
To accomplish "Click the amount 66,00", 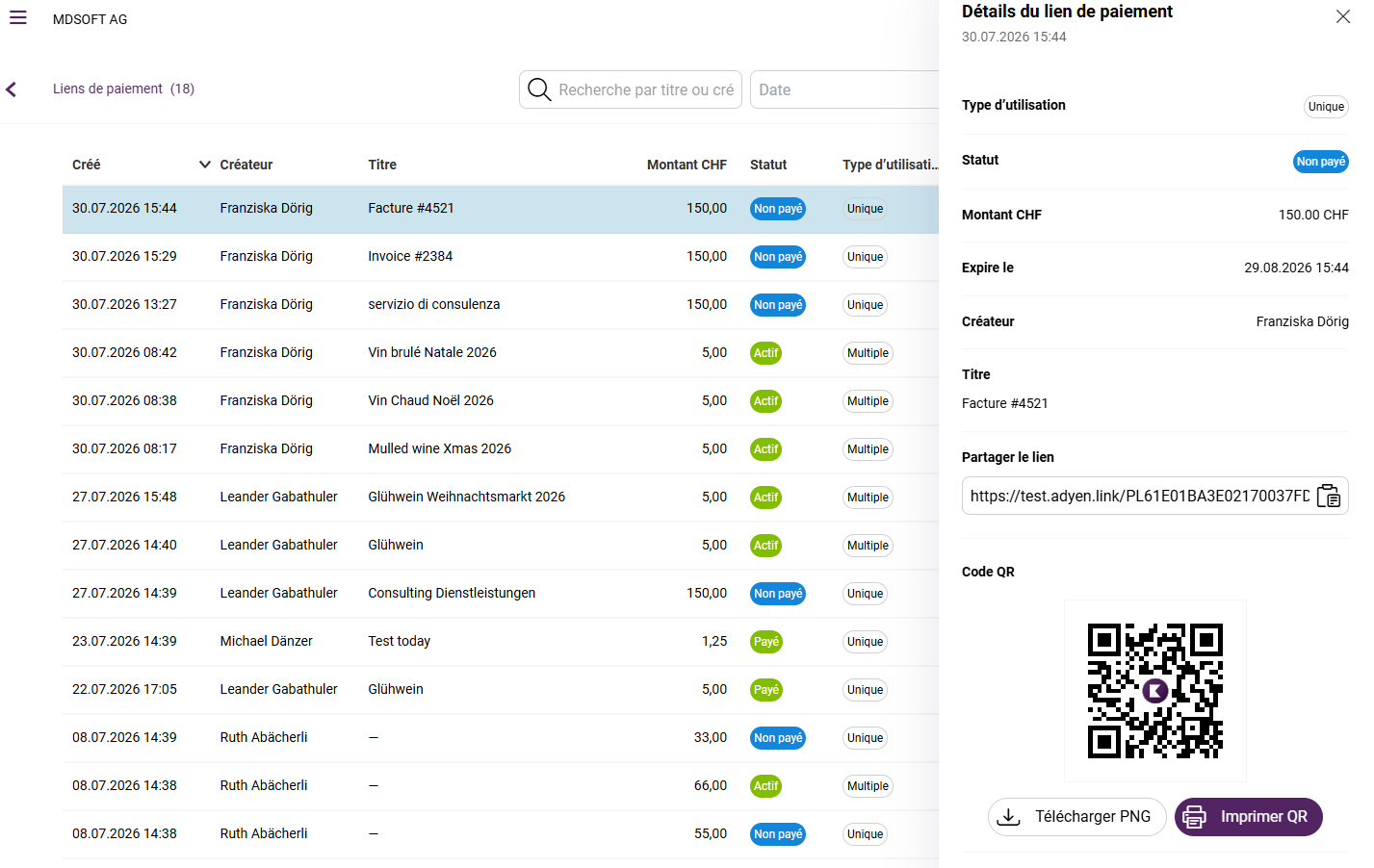I will [711, 785].
